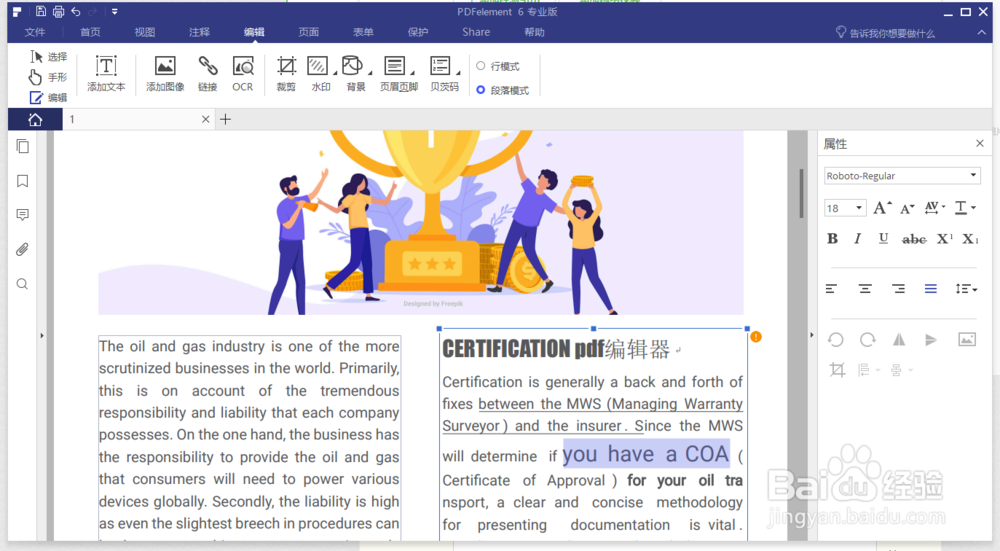Toggle italic formatting
The height and width of the screenshot is (551, 1000).
tap(858, 239)
